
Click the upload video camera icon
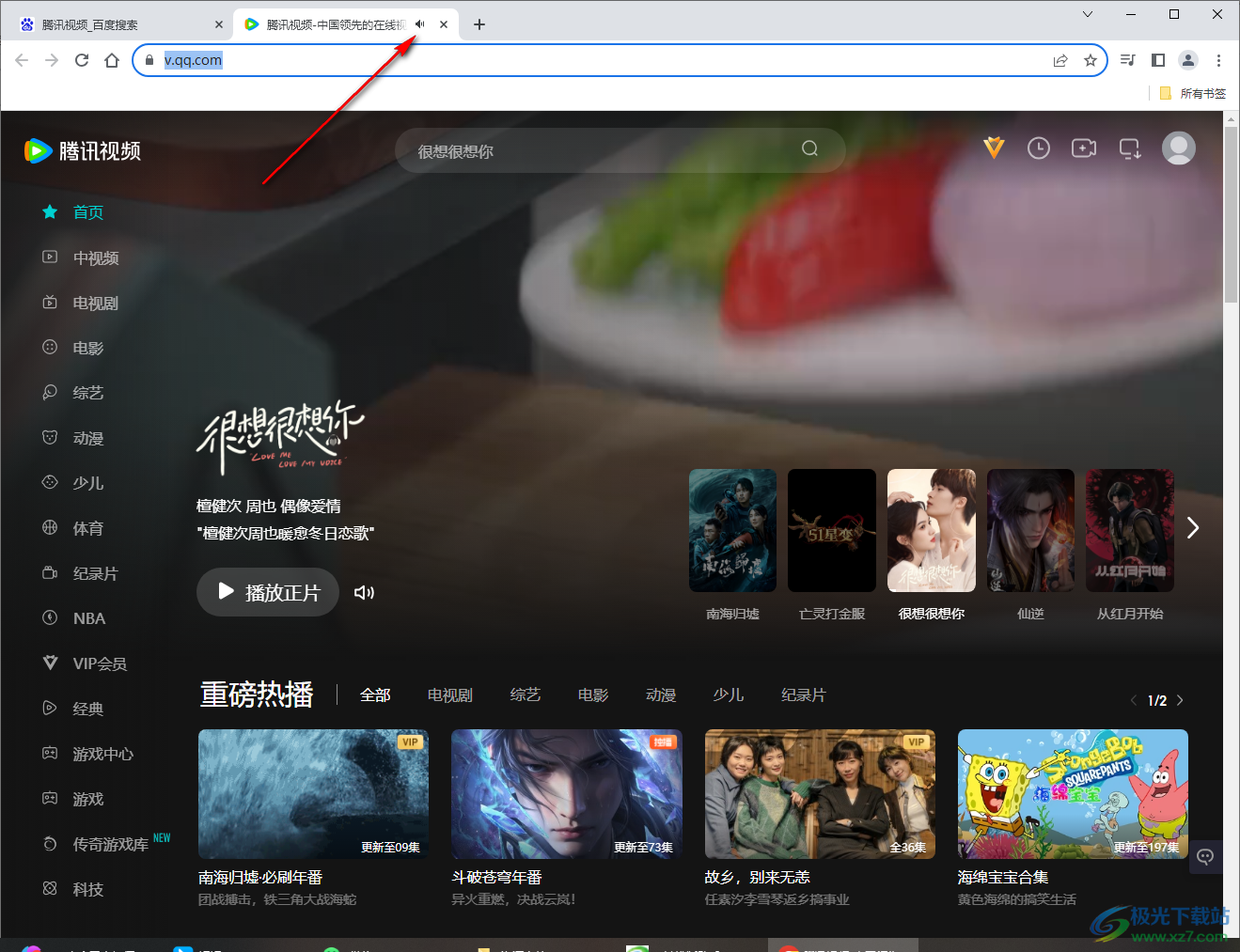pyautogui.click(x=1084, y=148)
